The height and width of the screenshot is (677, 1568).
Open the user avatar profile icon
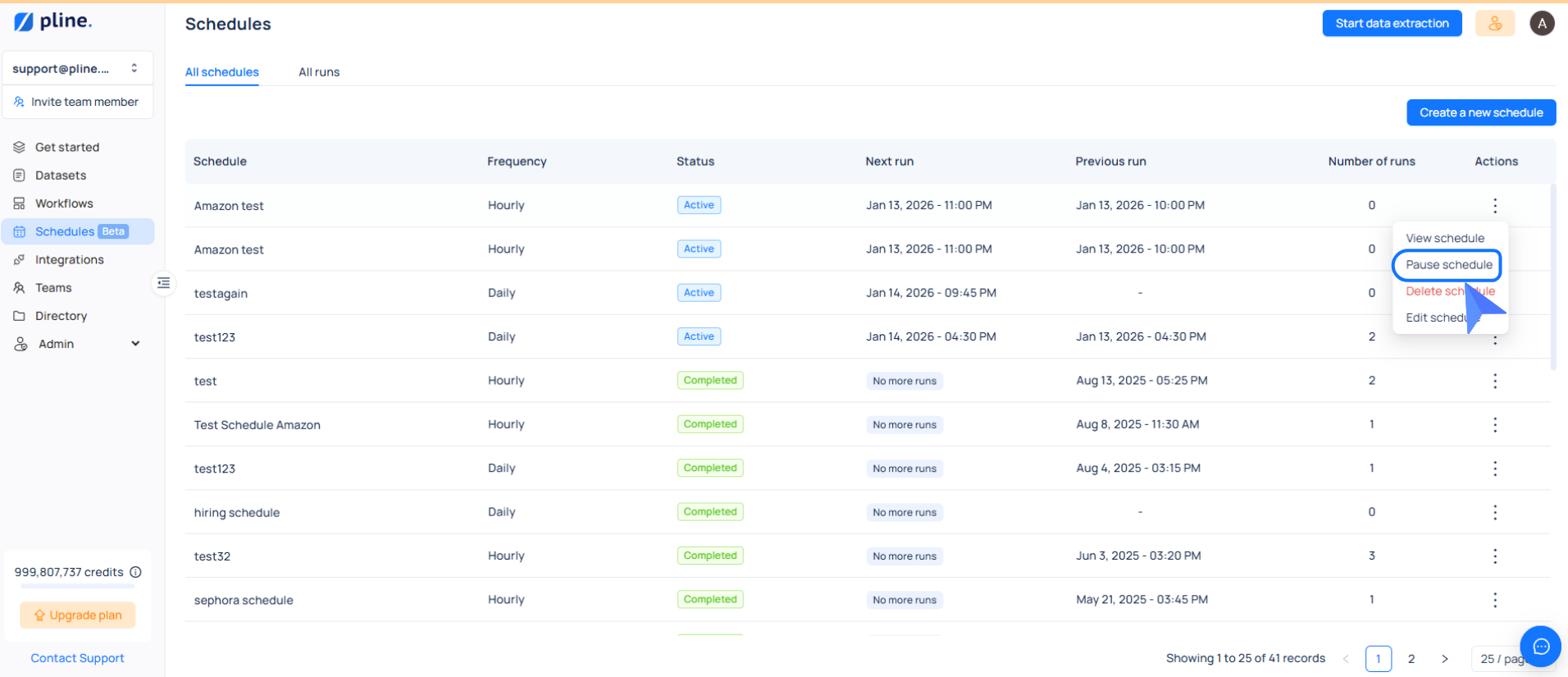click(1542, 24)
